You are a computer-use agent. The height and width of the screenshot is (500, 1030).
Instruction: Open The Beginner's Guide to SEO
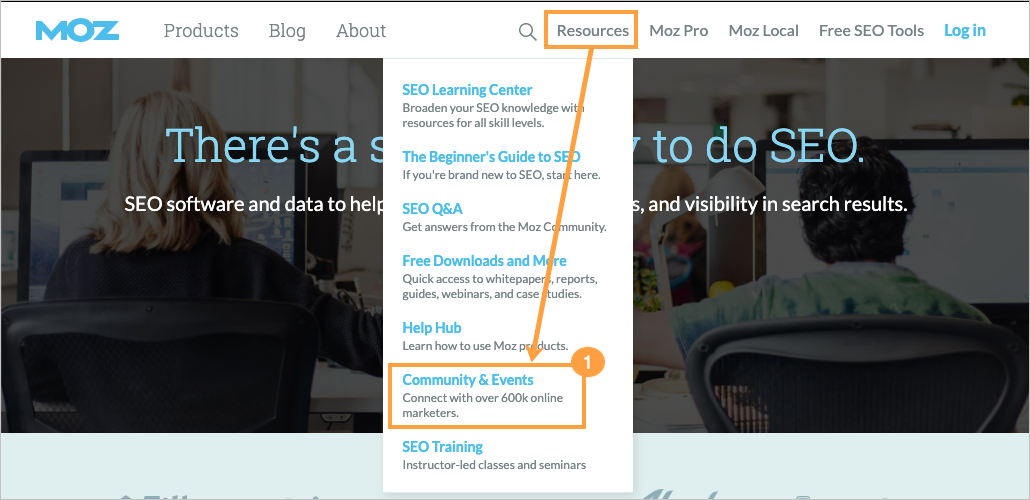pos(491,156)
